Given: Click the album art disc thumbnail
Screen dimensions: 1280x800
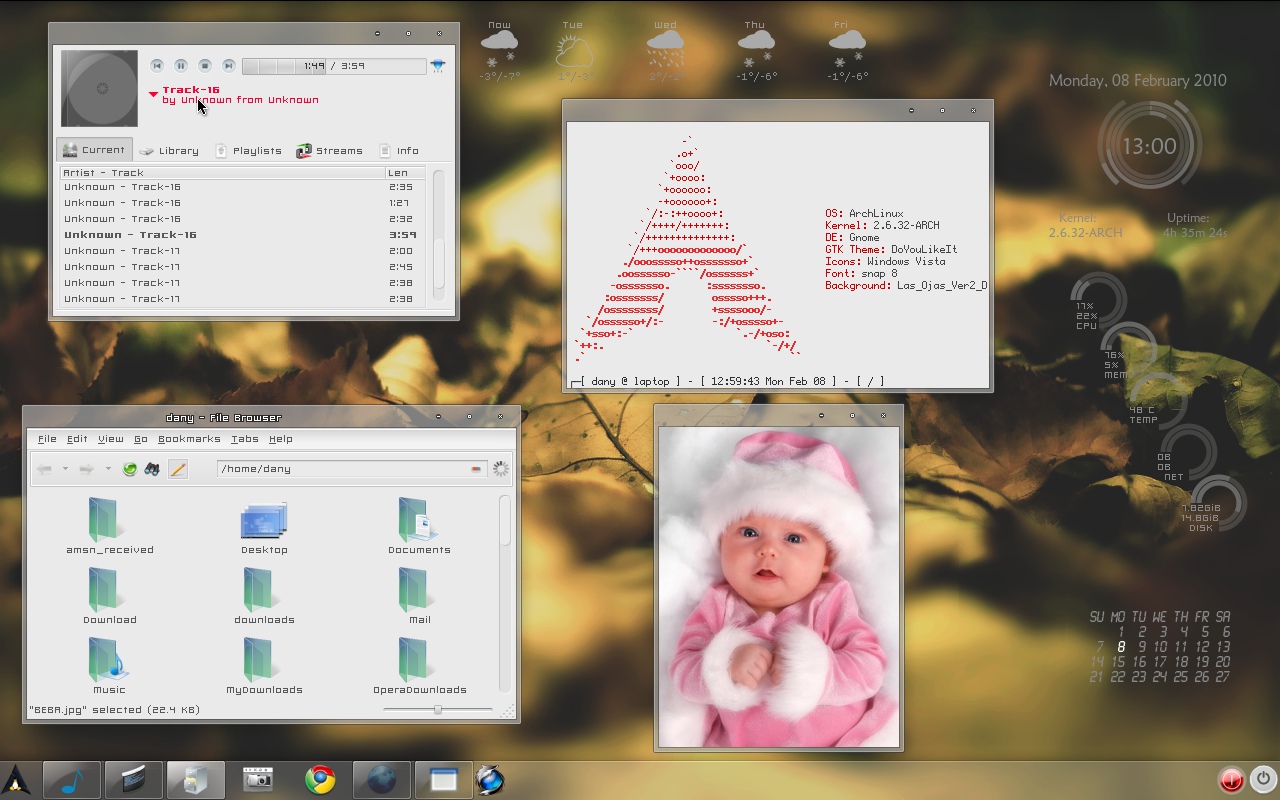Looking at the screenshot, I should [99, 89].
